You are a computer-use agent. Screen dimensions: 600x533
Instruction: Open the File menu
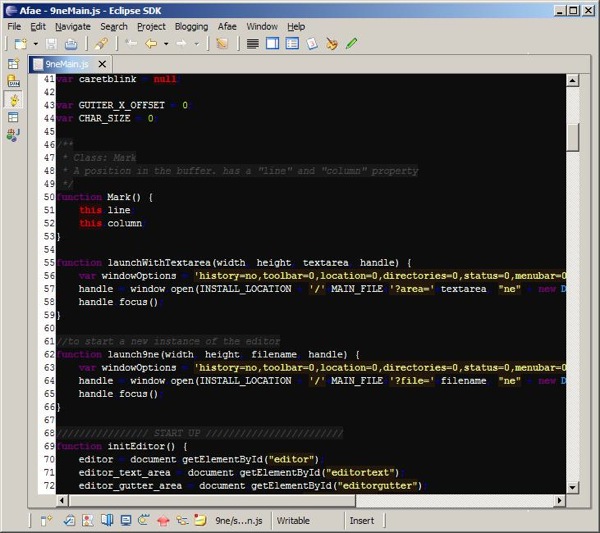pyautogui.click(x=14, y=26)
